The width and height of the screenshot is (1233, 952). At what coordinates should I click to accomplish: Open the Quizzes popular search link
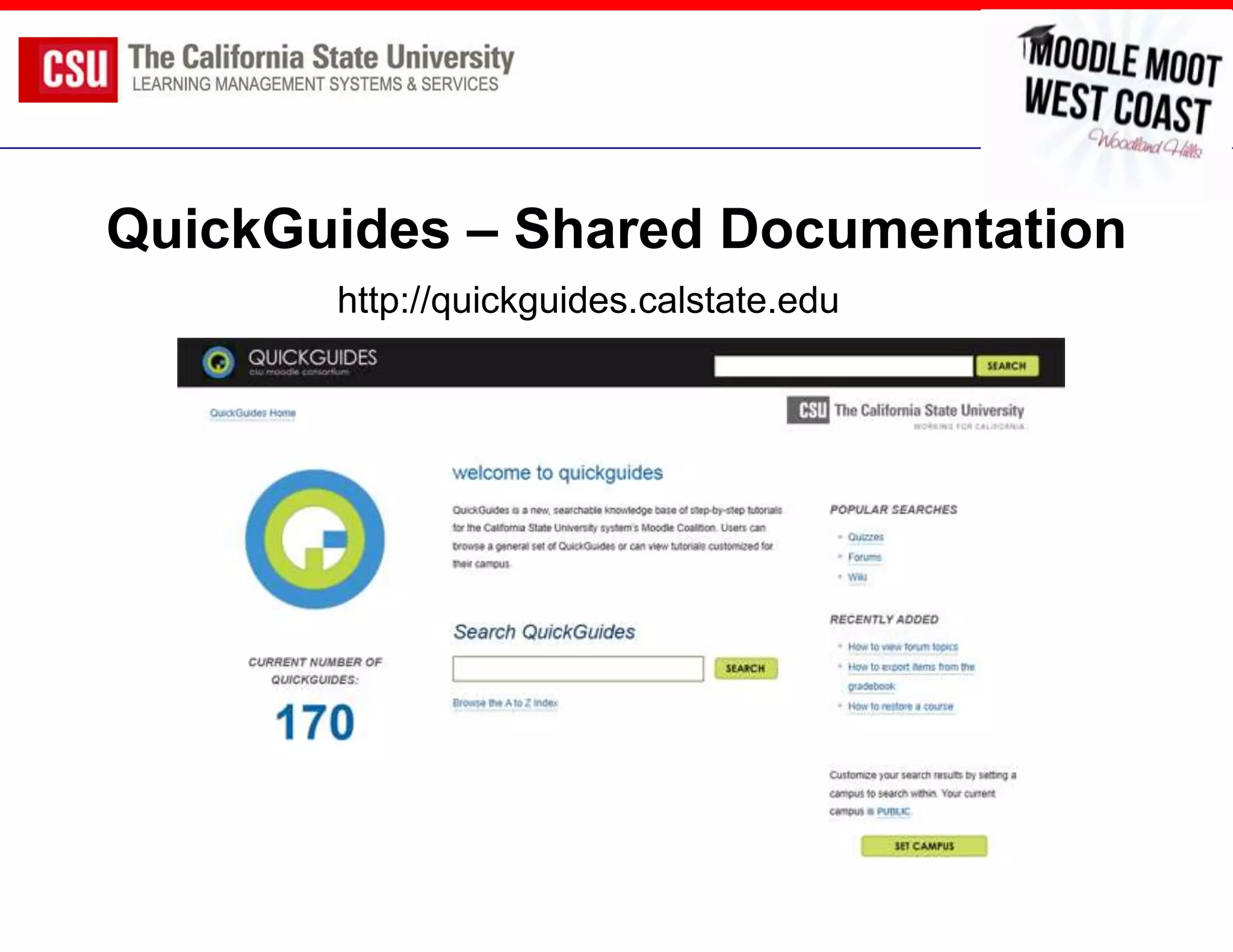click(866, 537)
